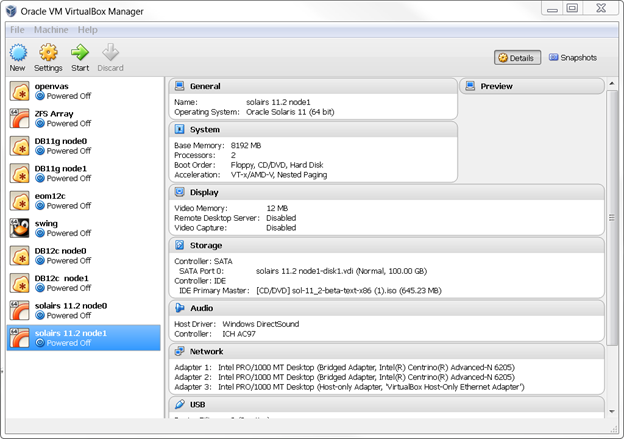The image size is (624, 439).
Task: Open the General settings header link
Action: coord(205,86)
